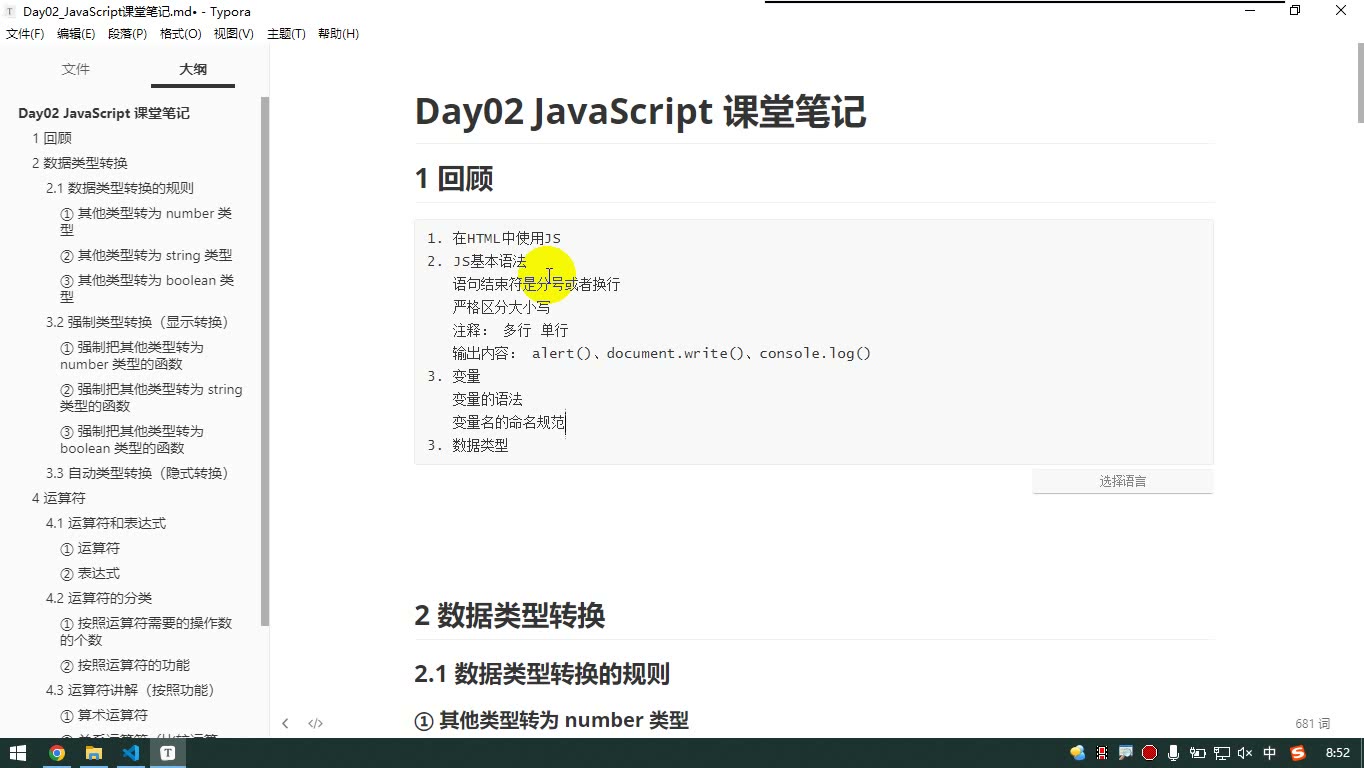Click code line 变量名的命名规范
The width and height of the screenshot is (1364, 768).
[x=509, y=422]
